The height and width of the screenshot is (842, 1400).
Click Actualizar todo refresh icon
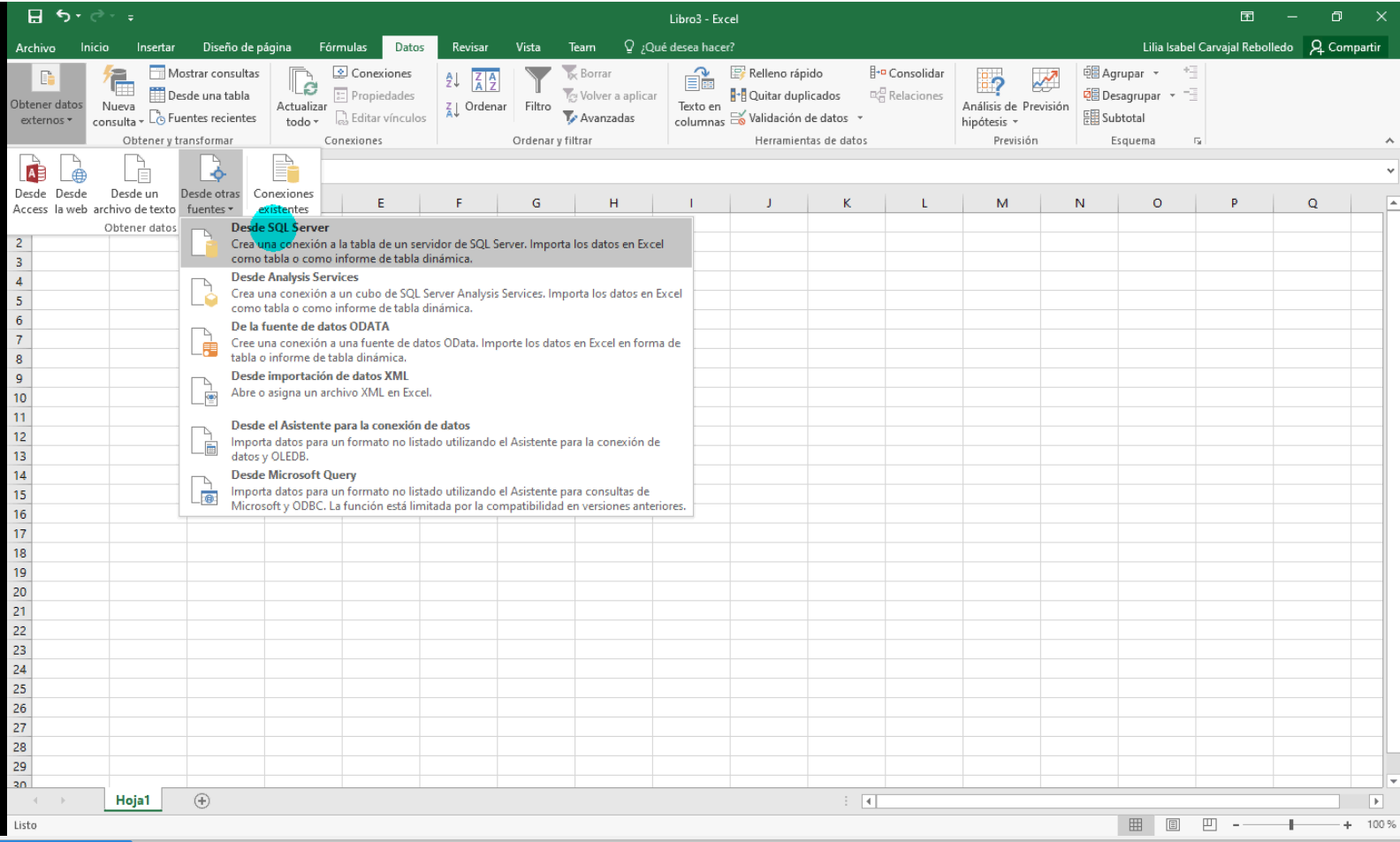pyautogui.click(x=301, y=96)
